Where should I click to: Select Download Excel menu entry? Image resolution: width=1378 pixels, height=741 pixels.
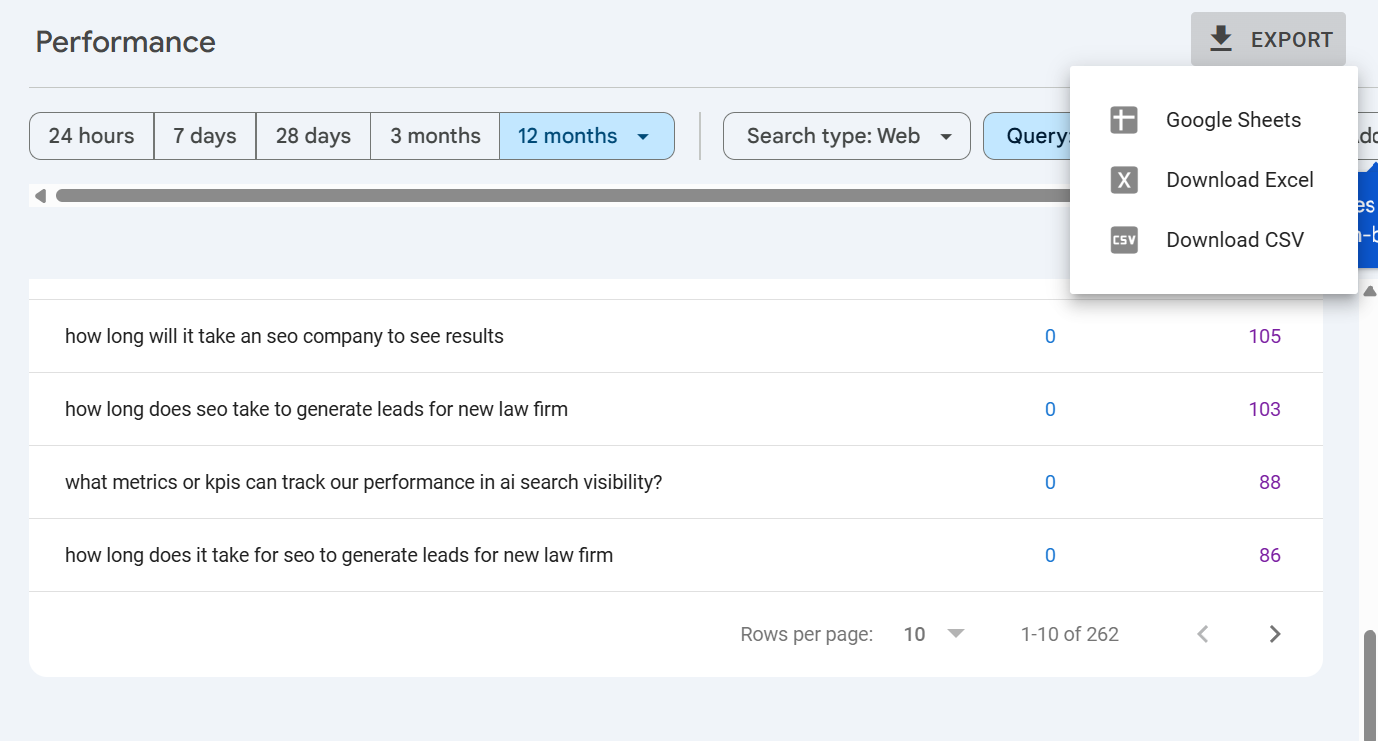click(1239, 180)
